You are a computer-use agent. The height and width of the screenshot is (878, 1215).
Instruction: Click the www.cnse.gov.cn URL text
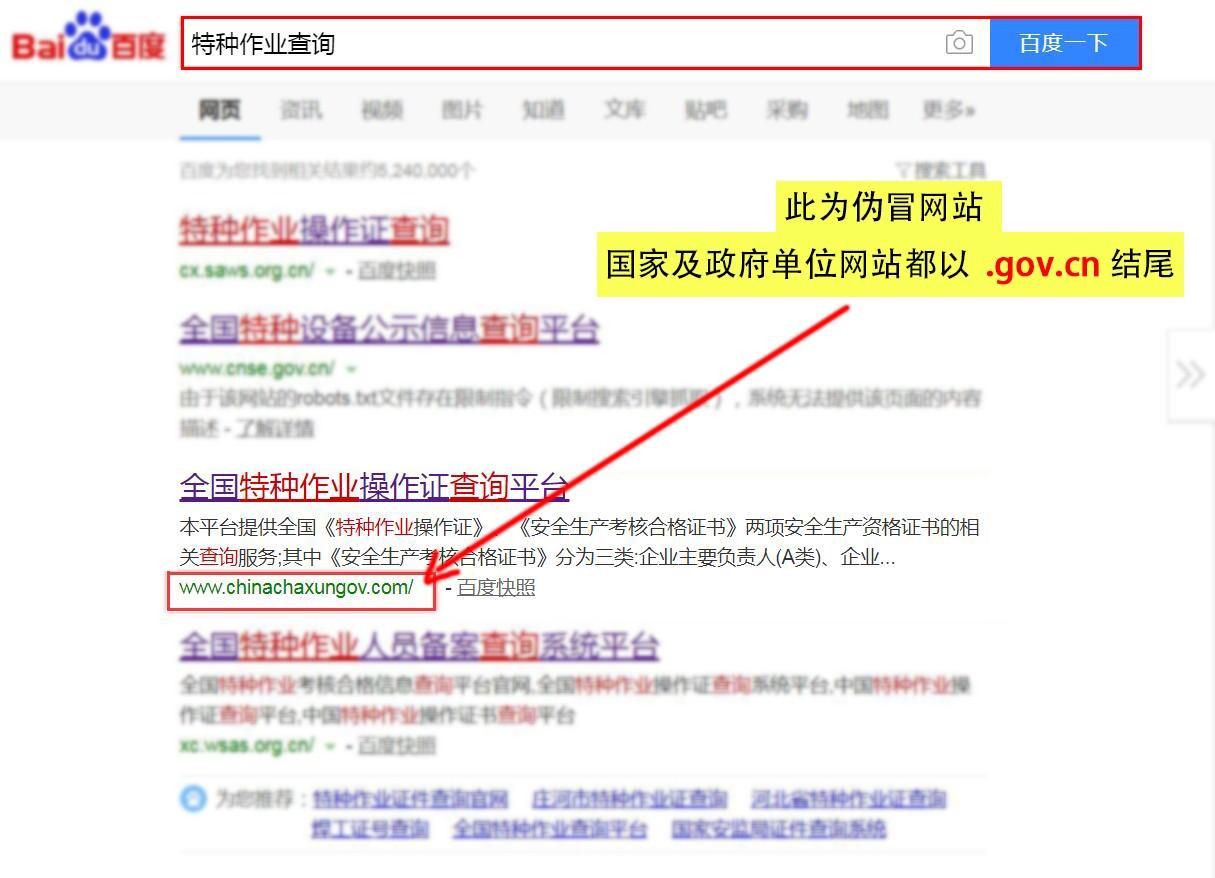tap(257, 369)
